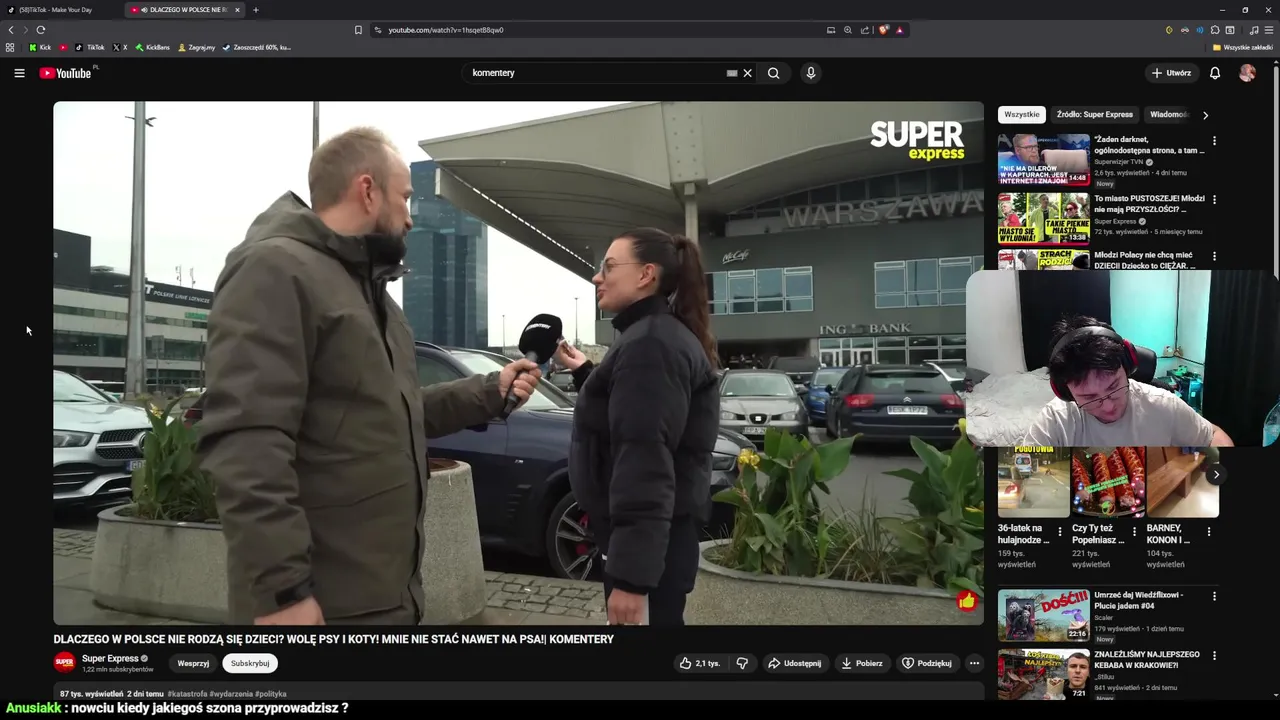Open "Umrzeć daj Wiedźflixowi" video thumbnail
Image resolution: width=1280 pixels, height=720 pixels.
click(x=1043, y=615)
